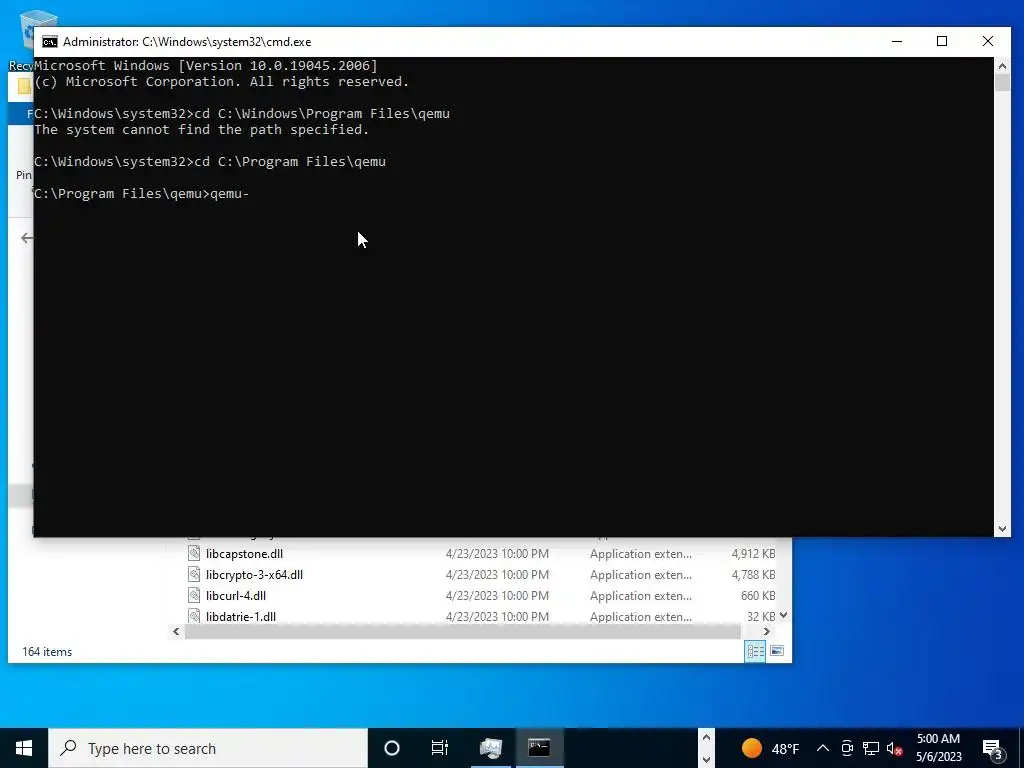Click muted volume tray icon
This screenshot has height=768, width=1024.
[894, 748]
